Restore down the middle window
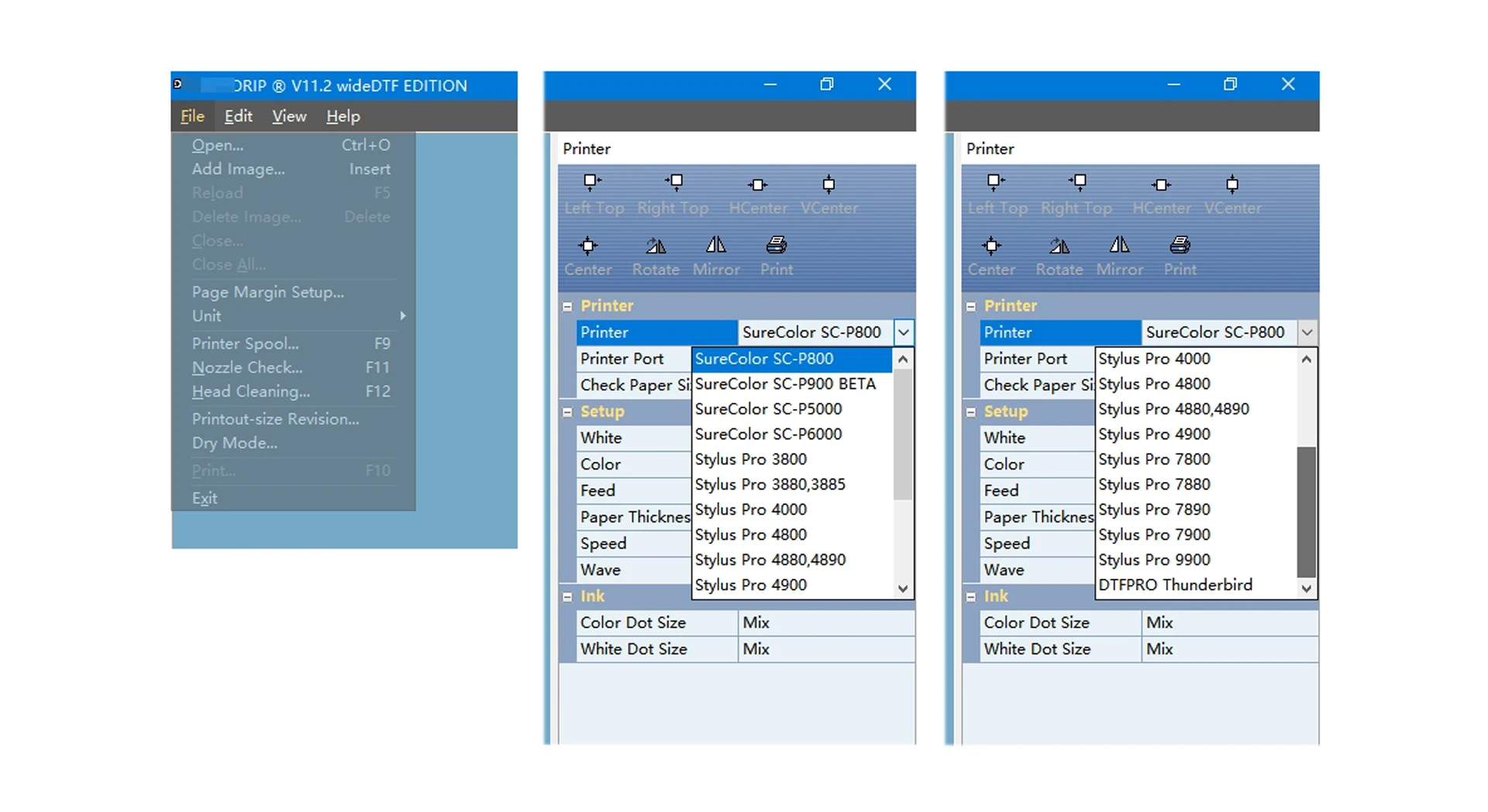The height and width of the screenshot is (812, 1488). coord(827,84)
